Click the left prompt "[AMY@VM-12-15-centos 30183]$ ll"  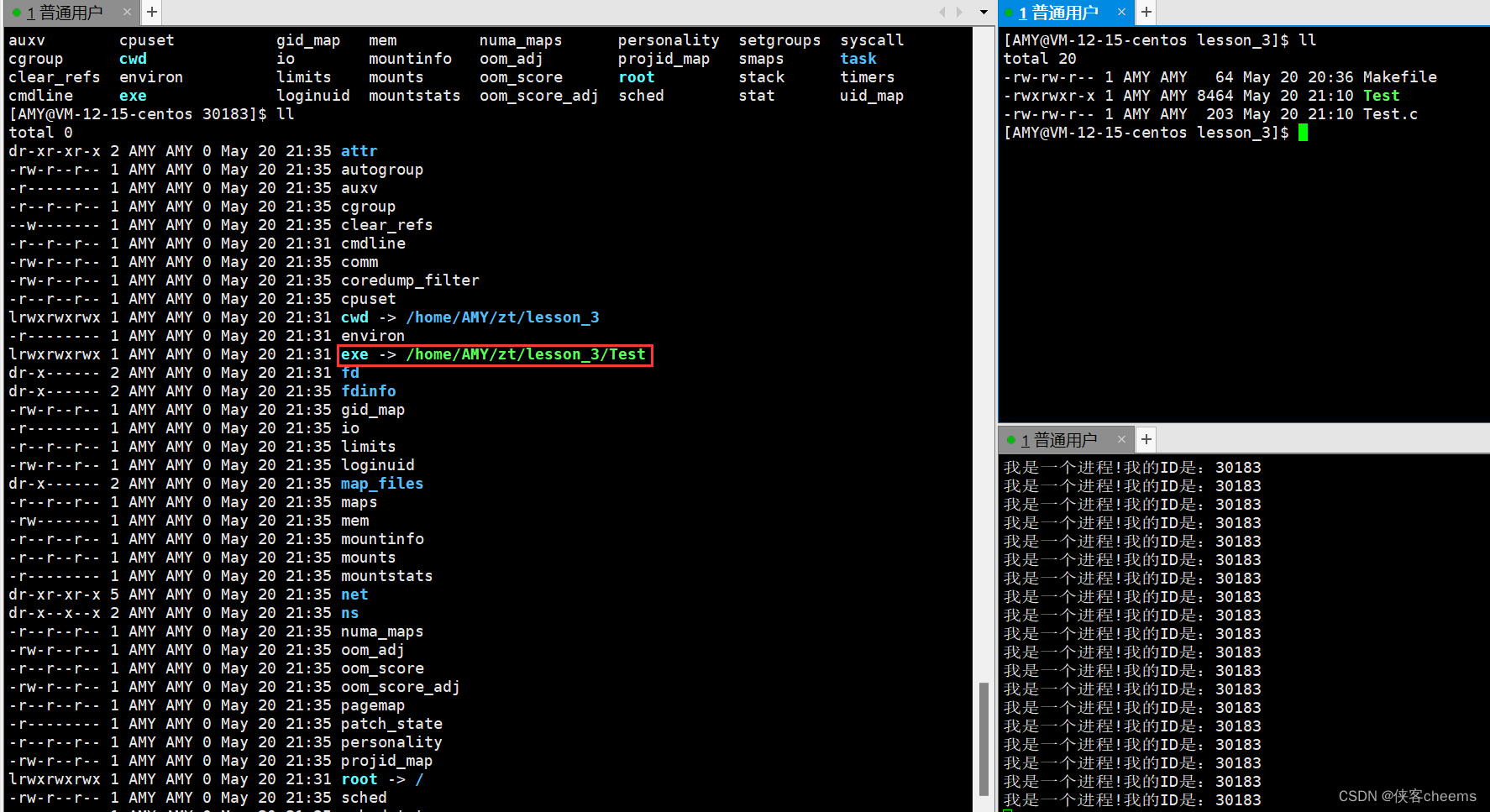click(151, 114)
